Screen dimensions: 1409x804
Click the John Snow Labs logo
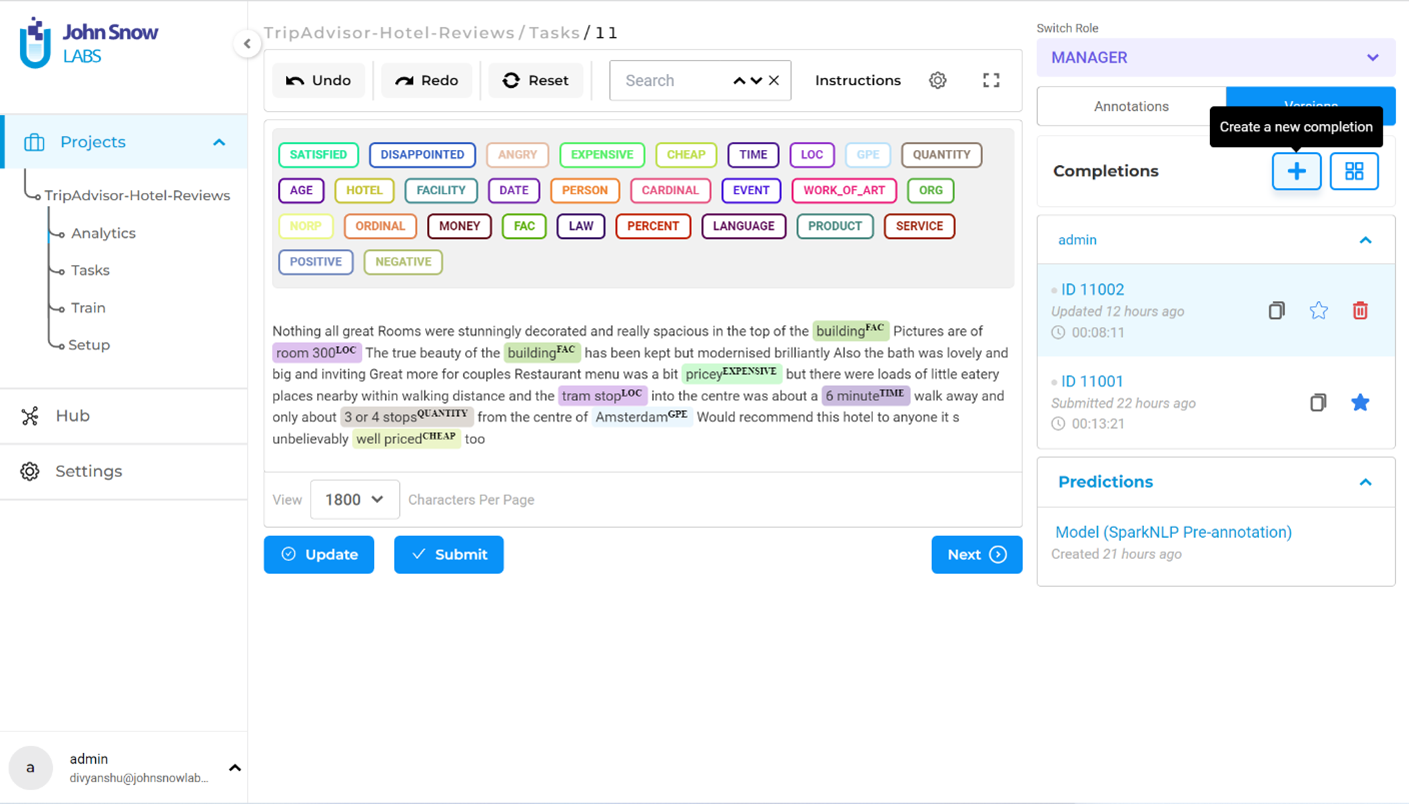pyautogui.click(x=89, y=43)
